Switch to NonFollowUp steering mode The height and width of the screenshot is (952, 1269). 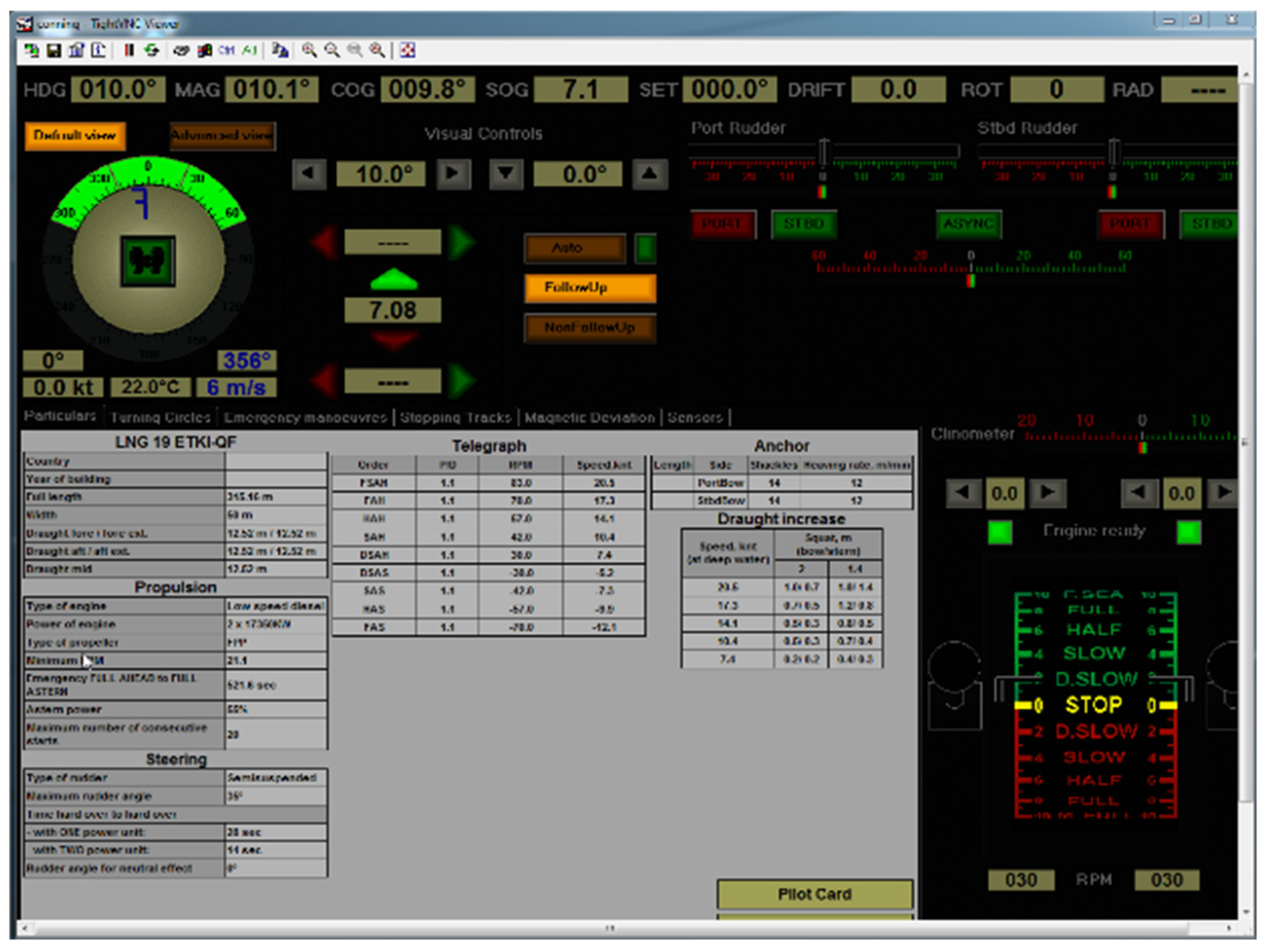pos(590,328)
